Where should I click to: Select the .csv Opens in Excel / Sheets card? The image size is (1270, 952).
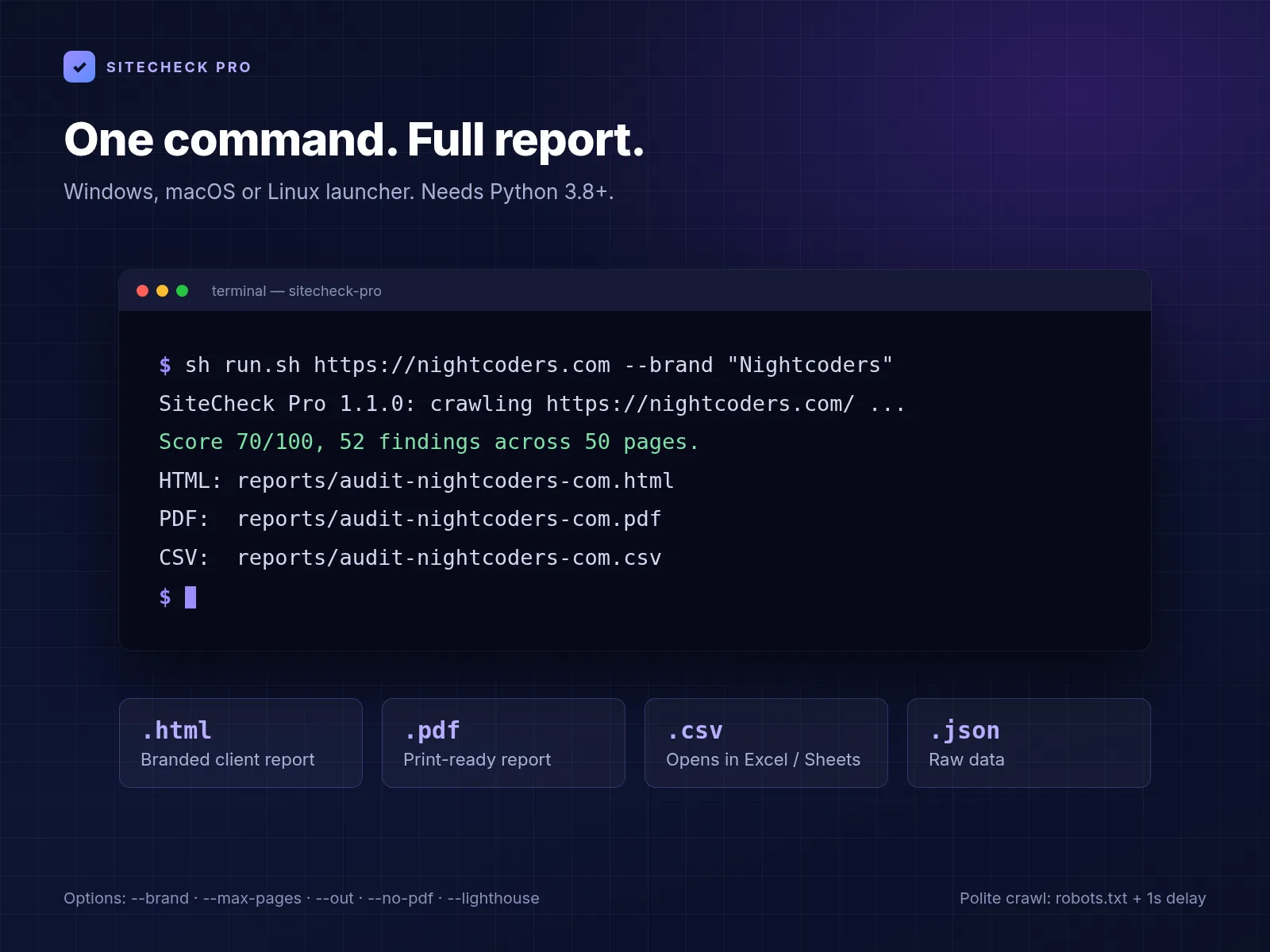pyautogui.click(x=766, y=743)
